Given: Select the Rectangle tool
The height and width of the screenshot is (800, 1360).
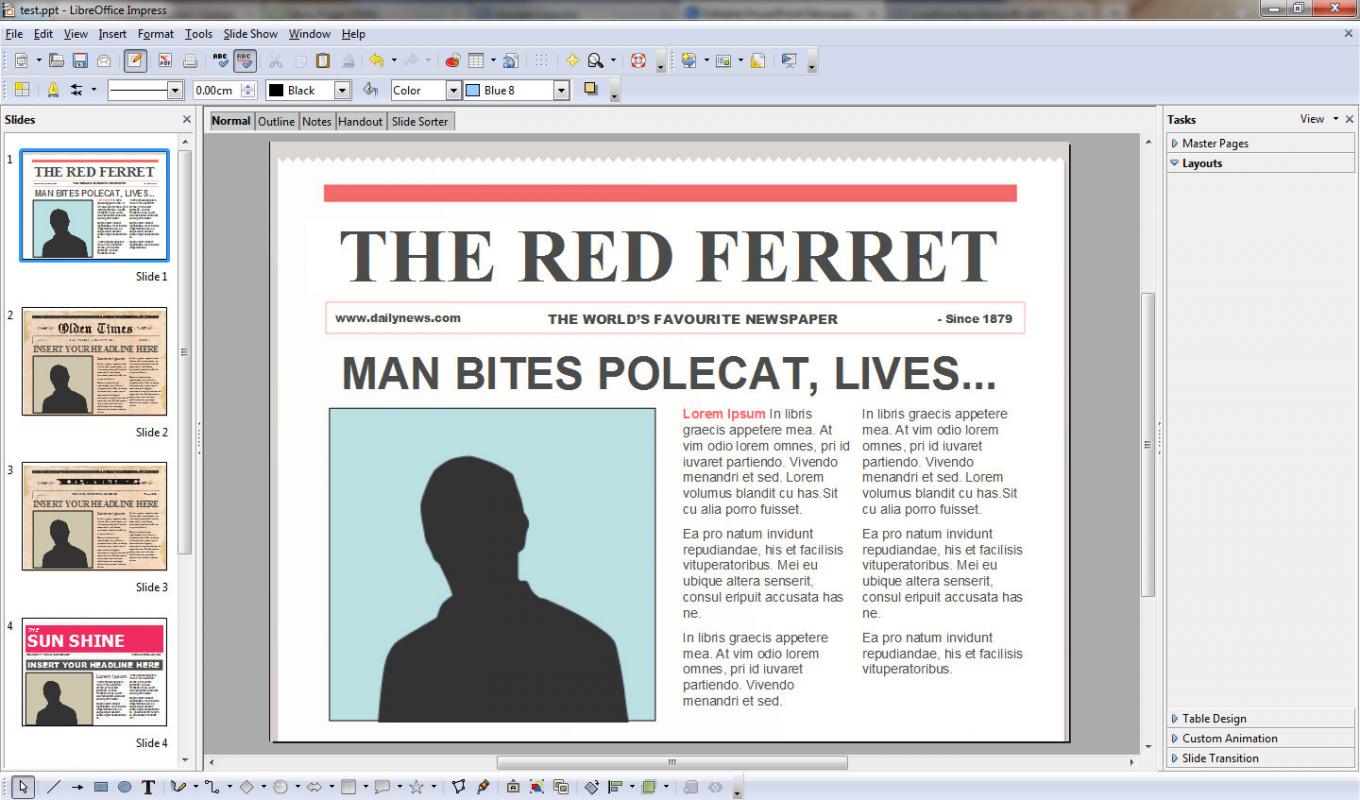Looking at the screenshot, I should [101, 788].
